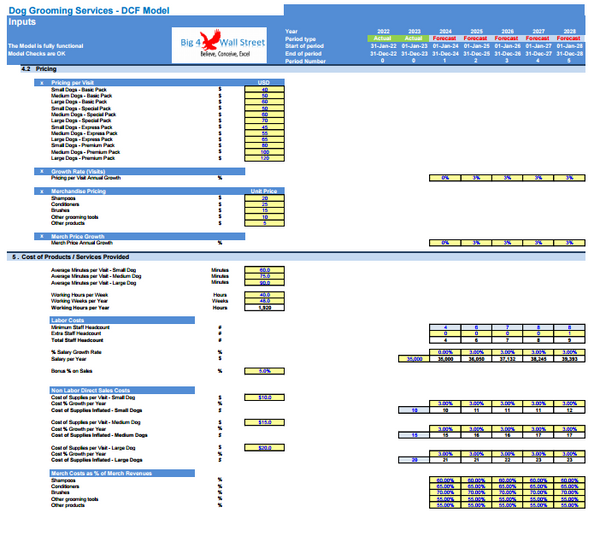Select the 2022 Actual period type cell
The height and width of the screenshot is (542, 600).
[383, 39]
